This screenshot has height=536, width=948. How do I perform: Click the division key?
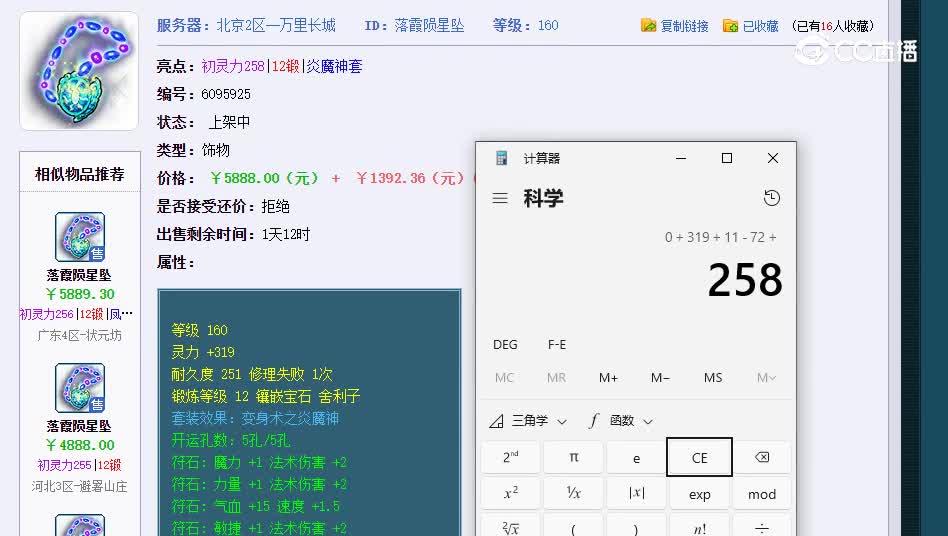(x=762, y=527)
